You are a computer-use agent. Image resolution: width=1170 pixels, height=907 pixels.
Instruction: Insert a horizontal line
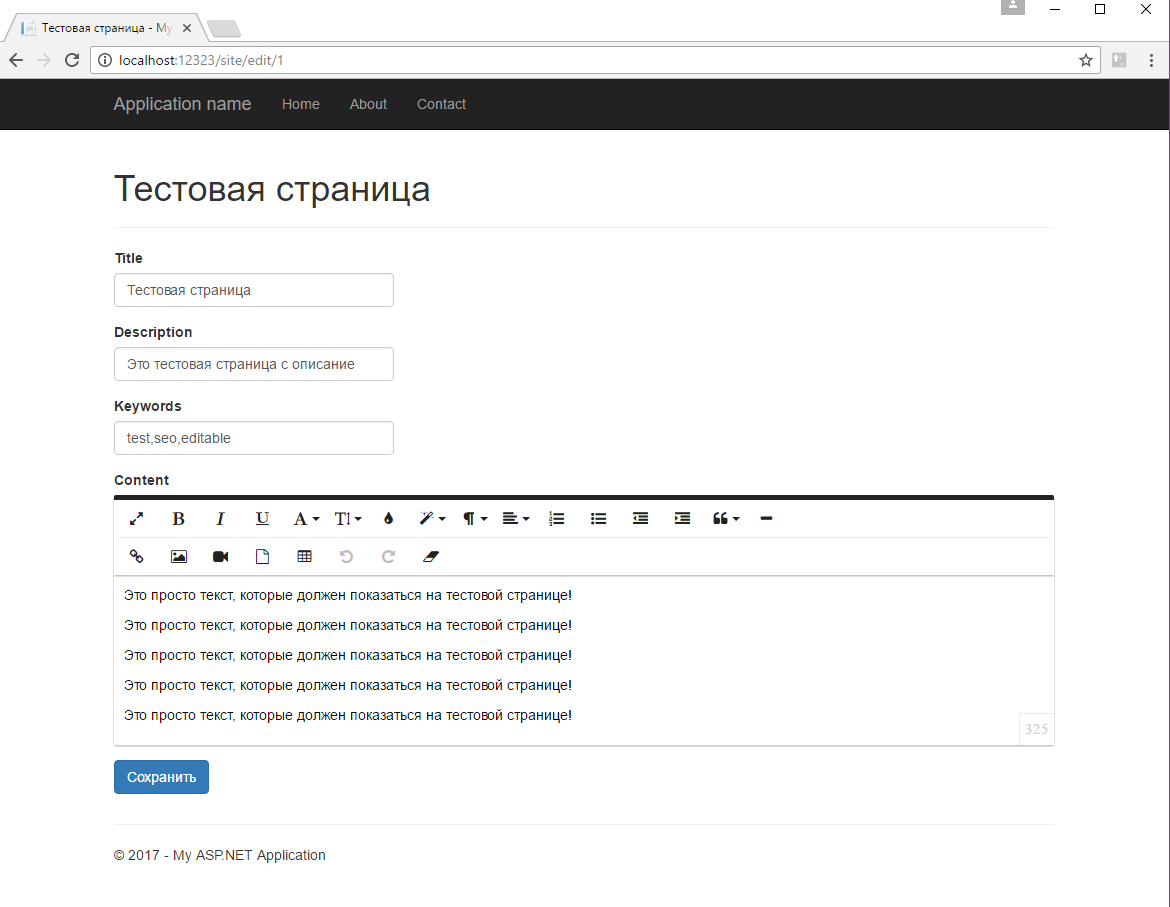coord(766,518)
